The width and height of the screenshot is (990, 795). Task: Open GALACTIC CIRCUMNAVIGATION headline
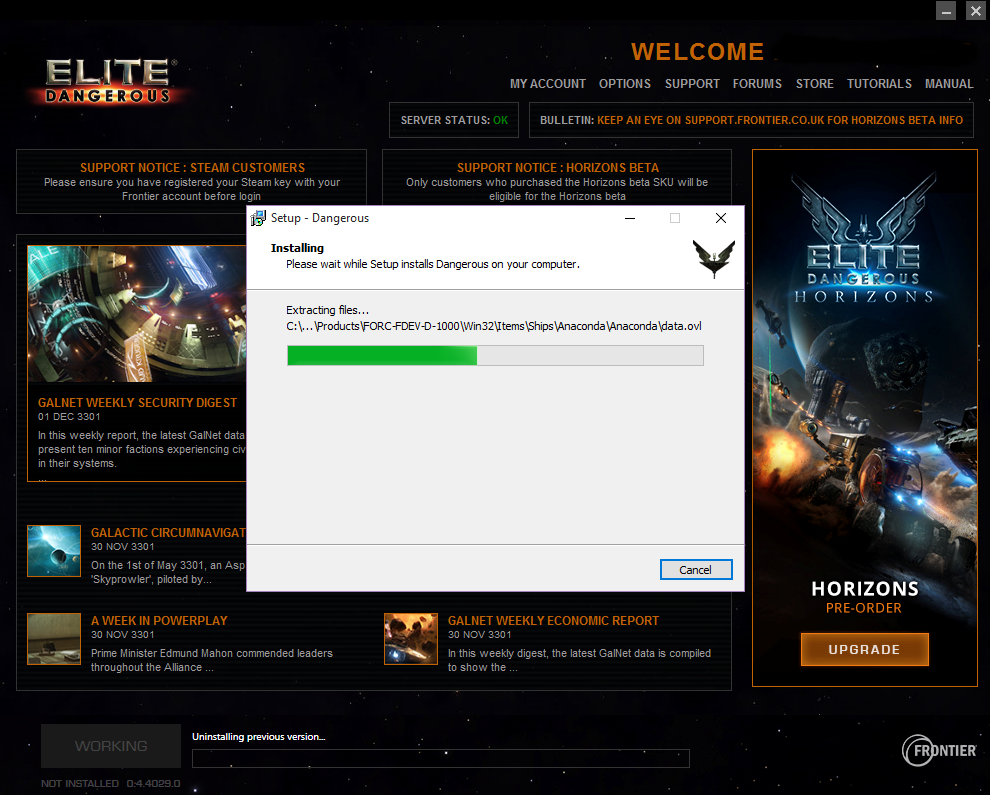click(169, 533)
